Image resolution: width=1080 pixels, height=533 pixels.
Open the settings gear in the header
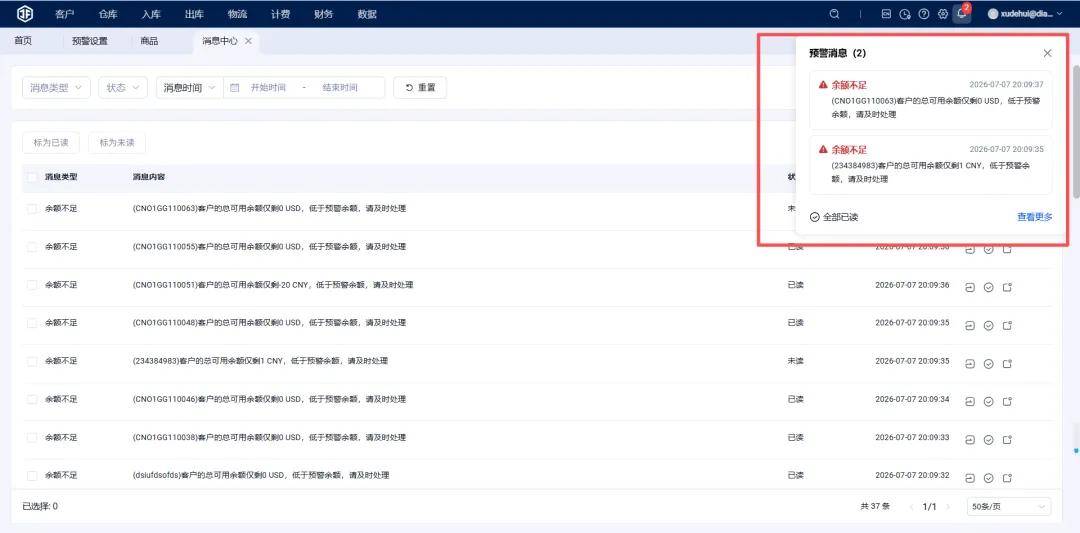[x=943, y=14]
